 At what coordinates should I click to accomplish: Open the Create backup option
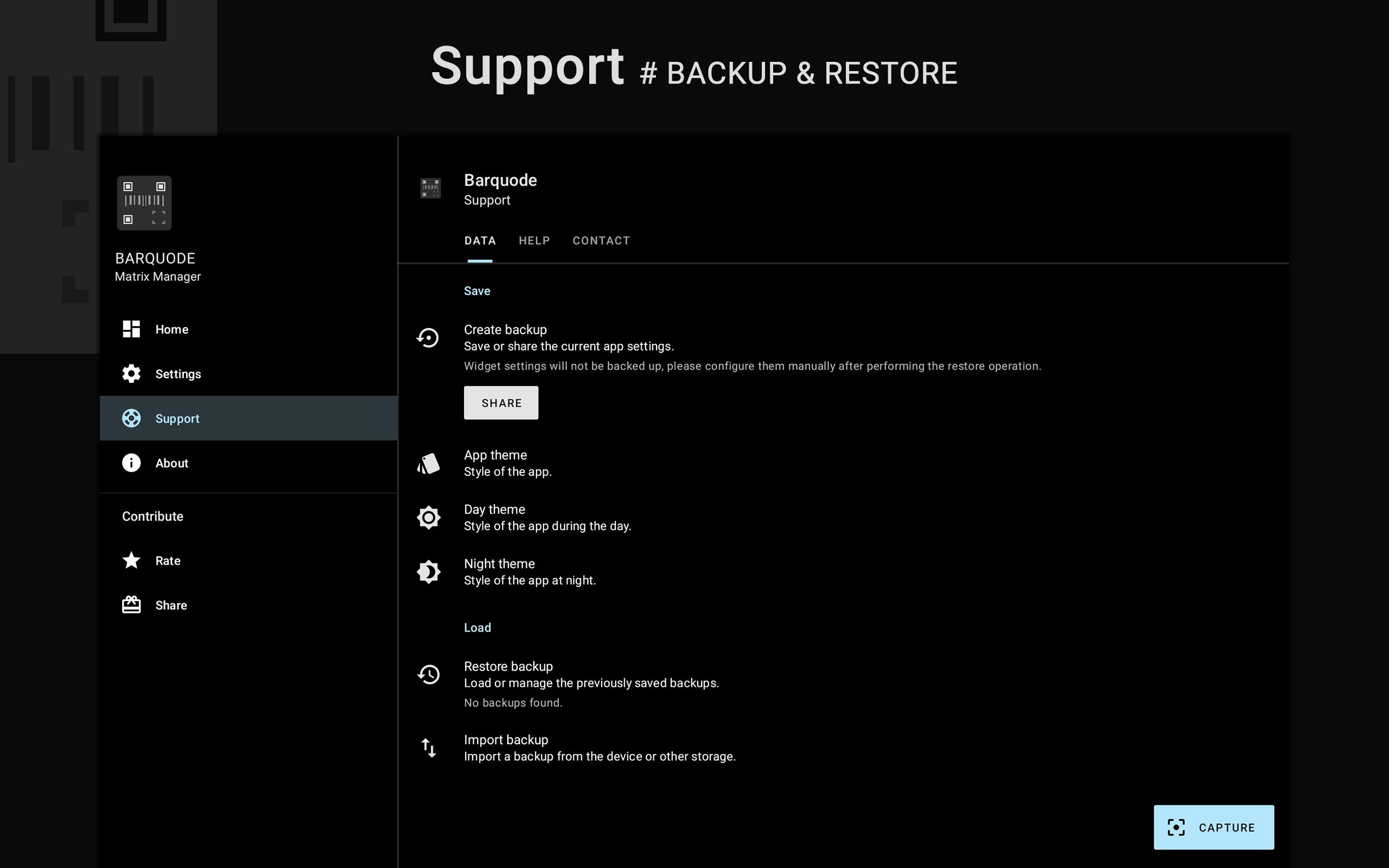point(844,372)
